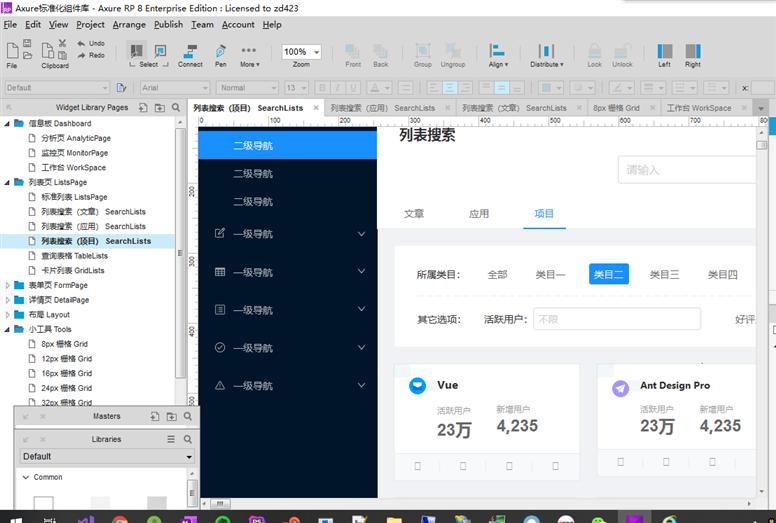Open the Account menu
The width and height of the screenshot is (776, 523).
pyautogui.click(x=238, y=25)
